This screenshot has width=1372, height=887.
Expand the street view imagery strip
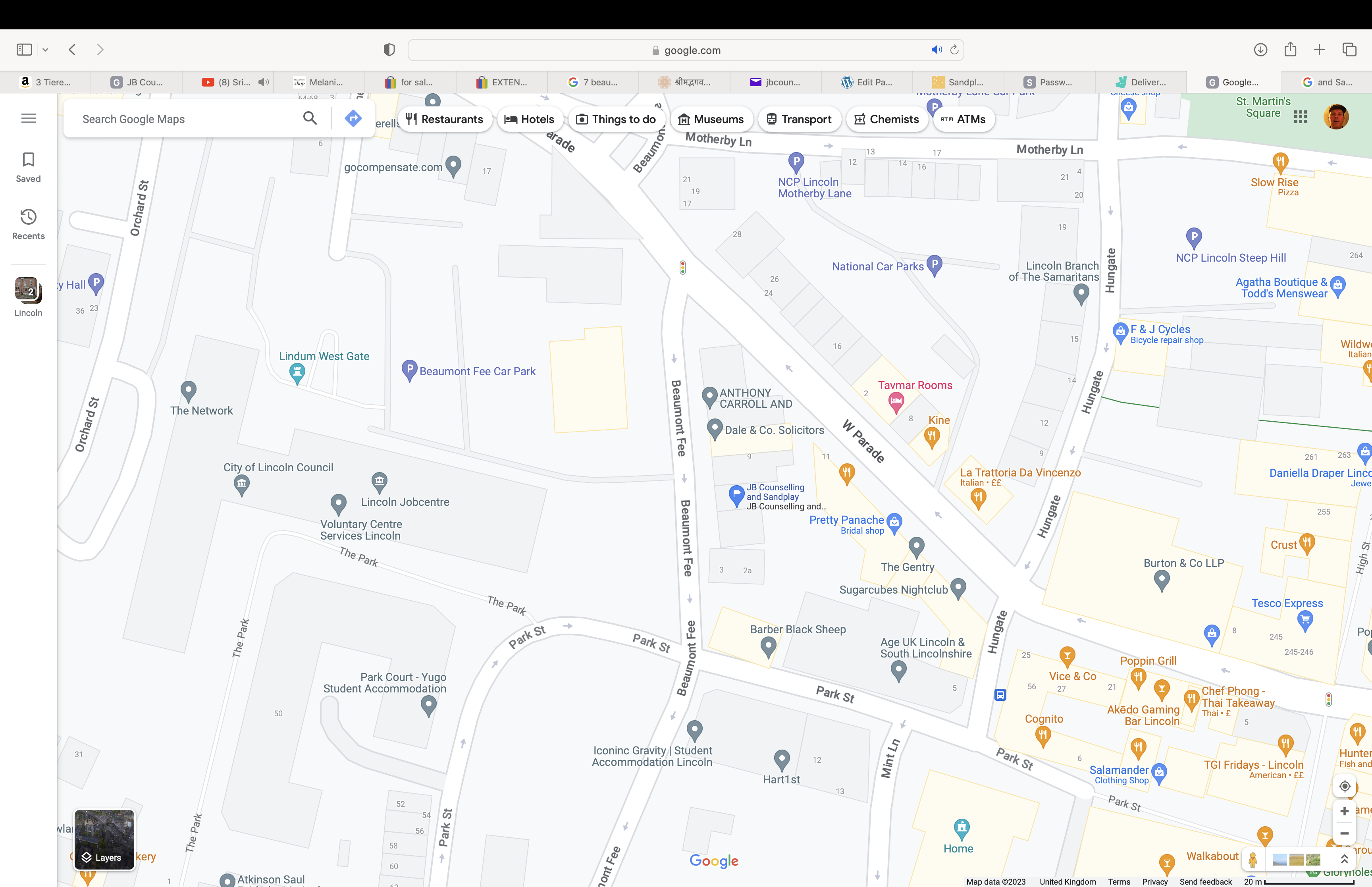[x=1344, y=859]
